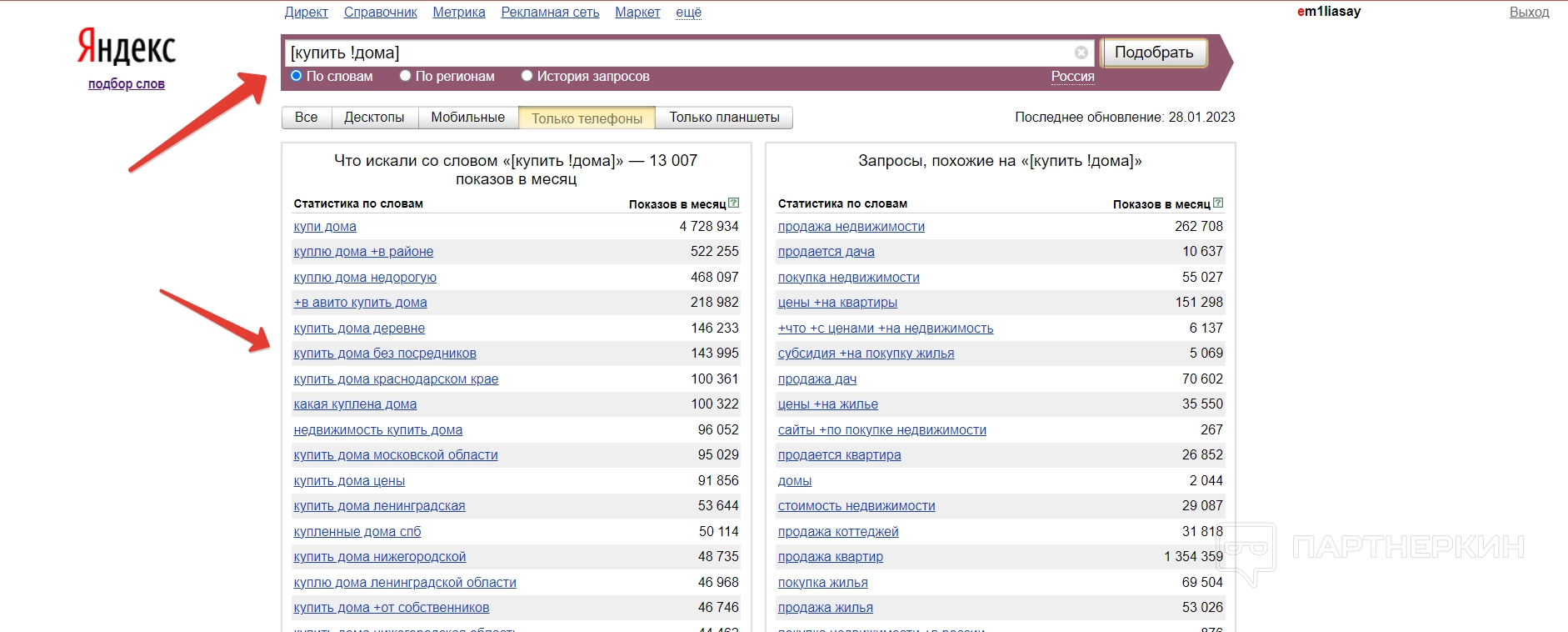Open the 'продажа недвижимости' similar query
The width and height of the screenshot is (1568, 632).
point(851,227)
